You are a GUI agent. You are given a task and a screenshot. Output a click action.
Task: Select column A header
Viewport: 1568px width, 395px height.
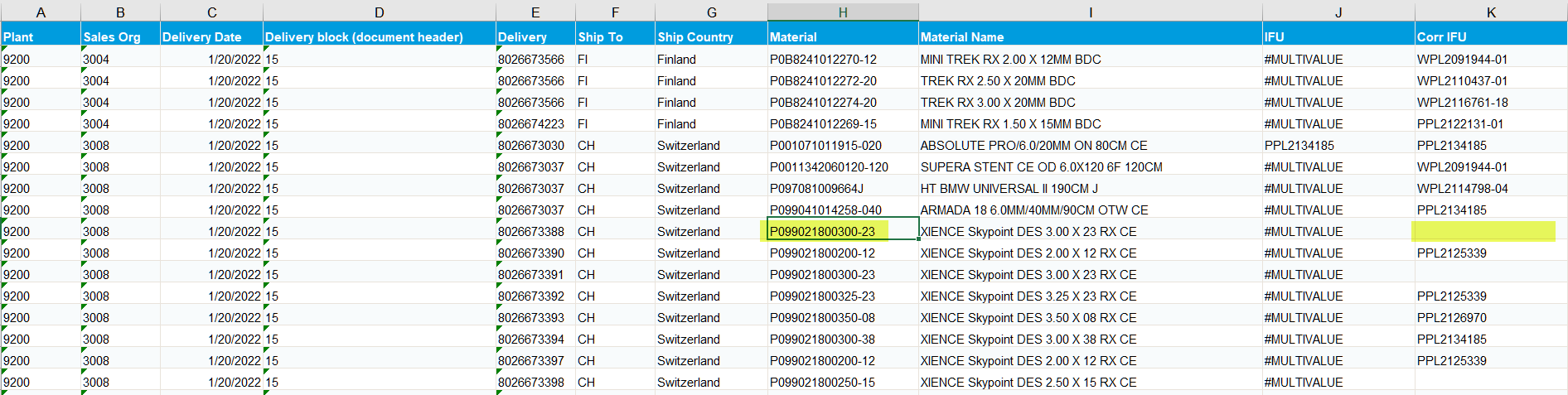click(41, 12)
